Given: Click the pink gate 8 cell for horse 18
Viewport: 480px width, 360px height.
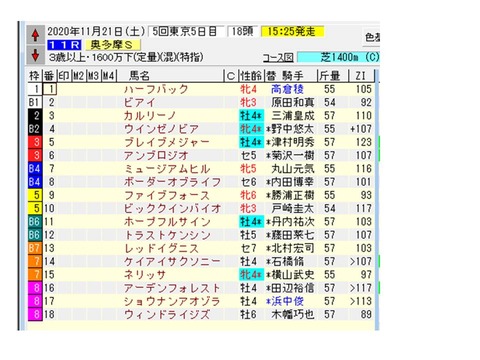Looking at the screenshot, I should [35, 314].
